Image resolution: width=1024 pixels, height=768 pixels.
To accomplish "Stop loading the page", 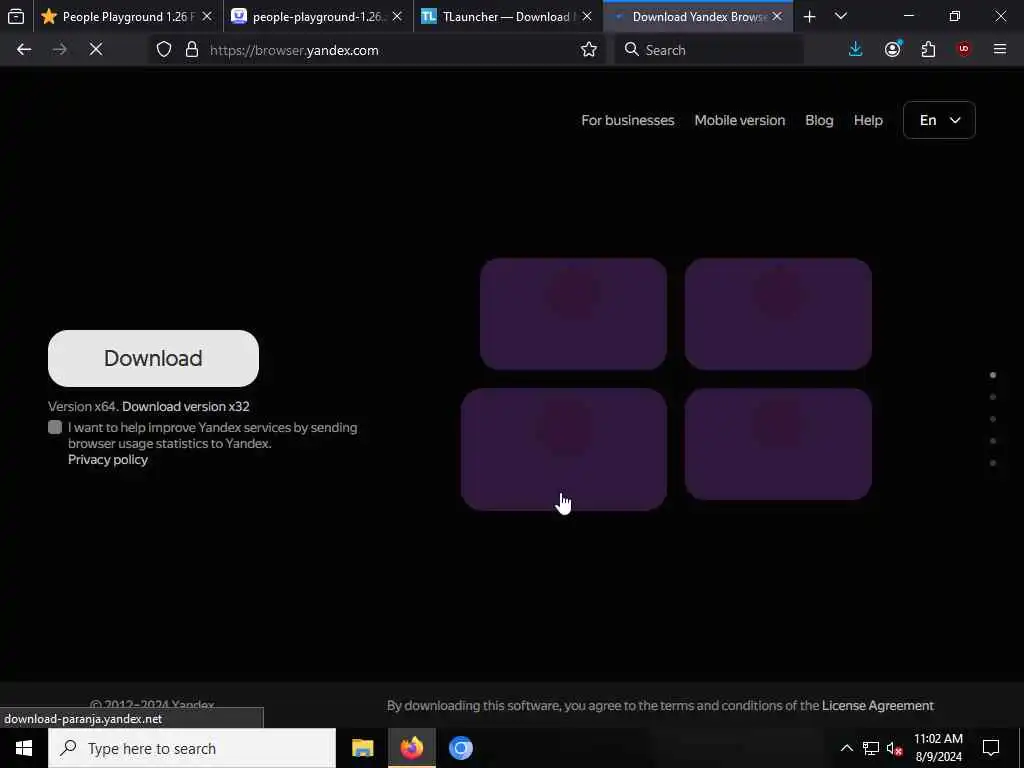I will coord(95,50).
